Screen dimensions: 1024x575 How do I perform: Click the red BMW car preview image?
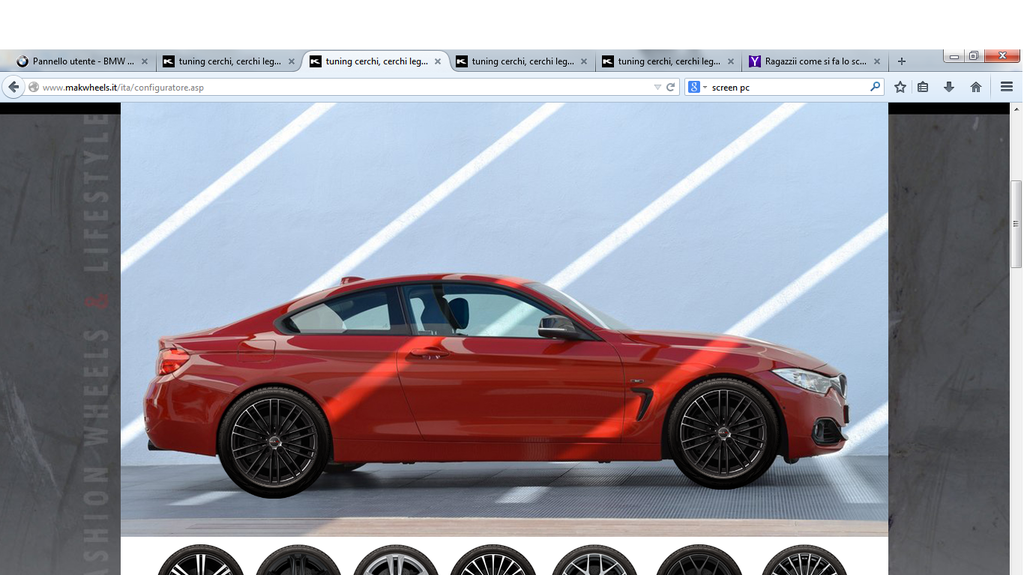click(504, 320)
